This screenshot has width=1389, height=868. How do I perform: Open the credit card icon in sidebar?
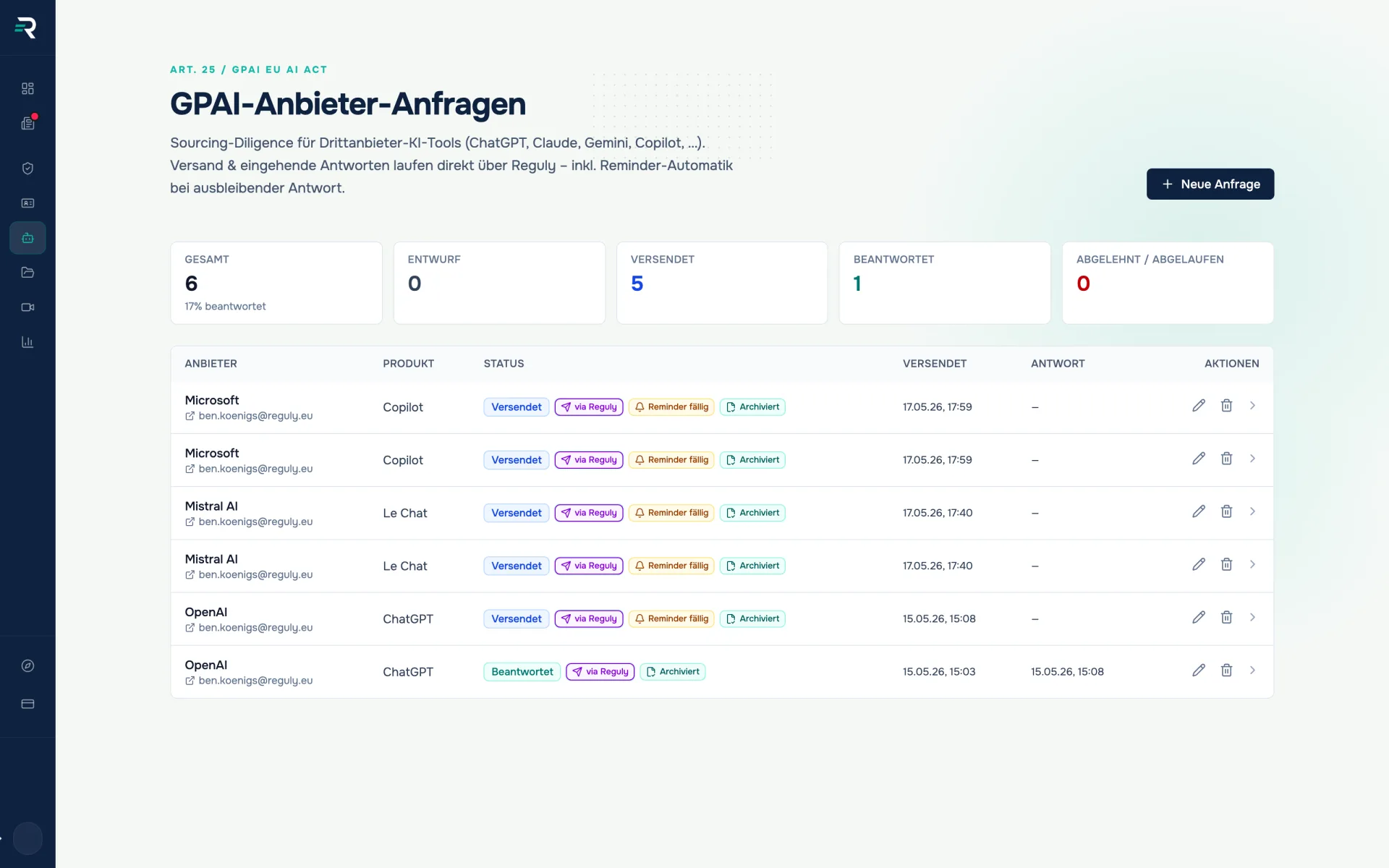point(27,704)
